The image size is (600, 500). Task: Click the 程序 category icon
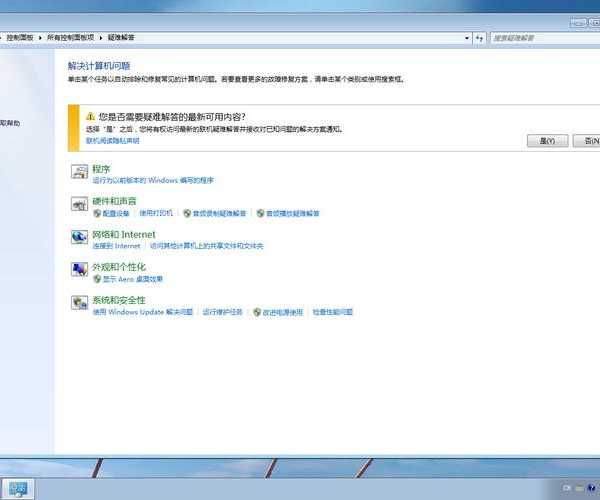tap(80, 171)
